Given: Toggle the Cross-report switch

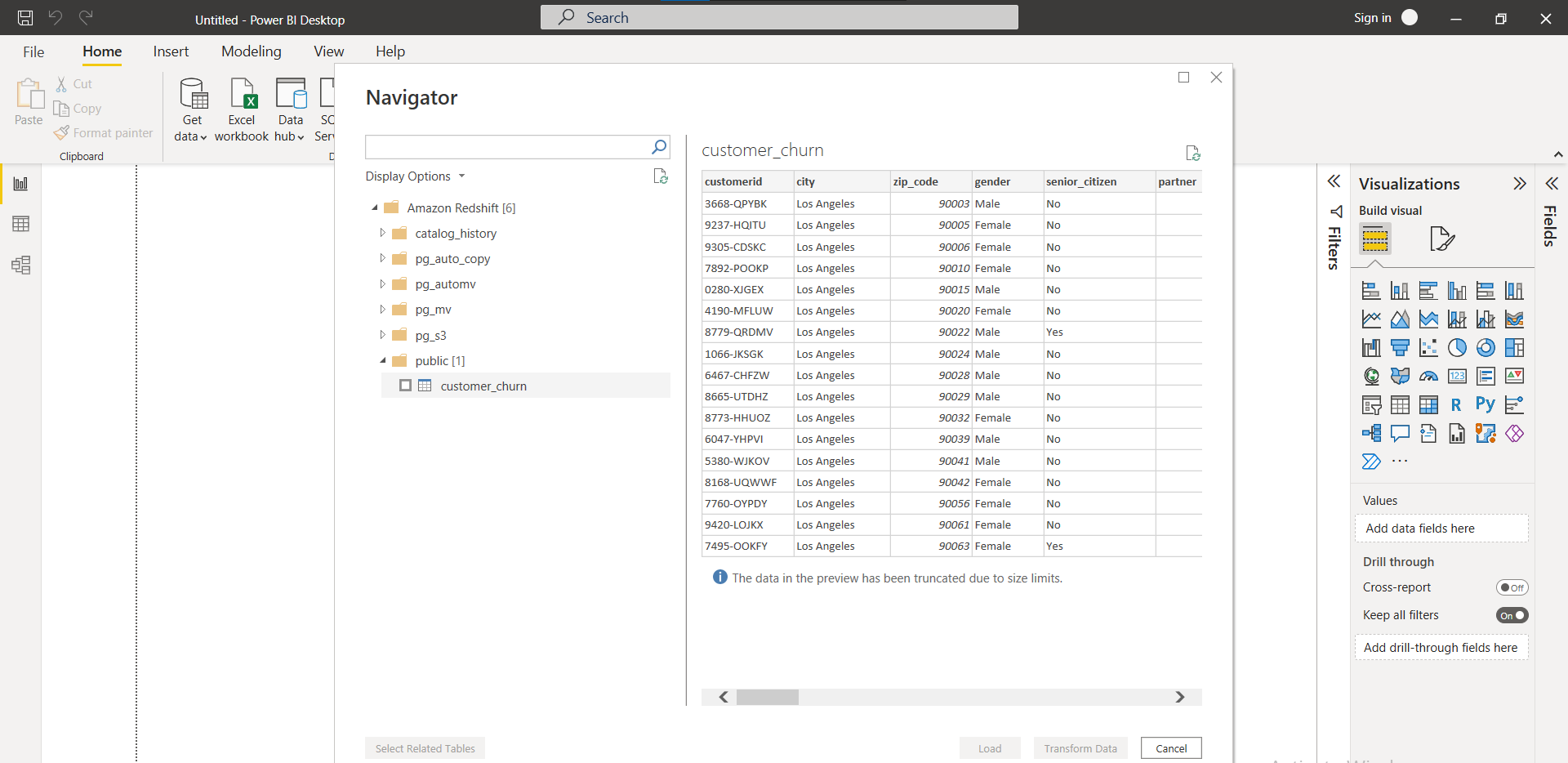Looking at the screenshot, I should point(1512,587).
